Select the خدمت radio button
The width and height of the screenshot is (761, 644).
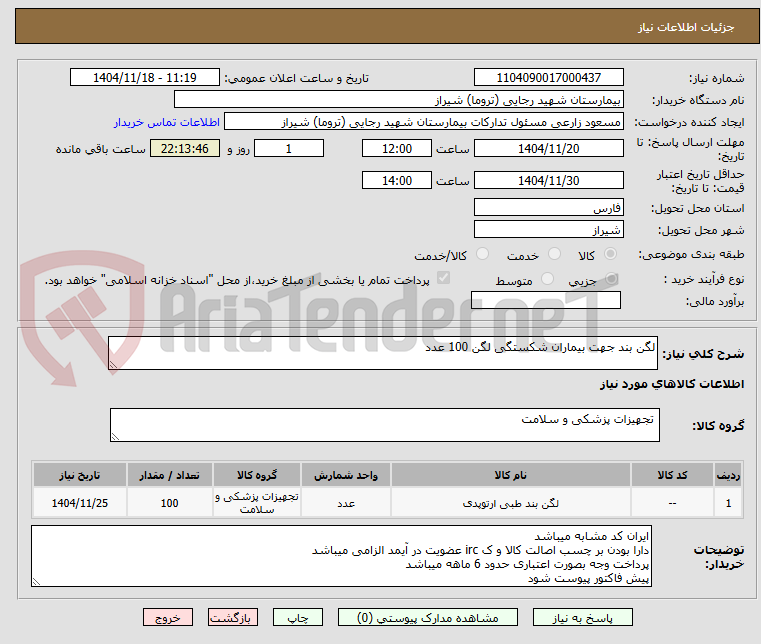(x=554, y=254)
